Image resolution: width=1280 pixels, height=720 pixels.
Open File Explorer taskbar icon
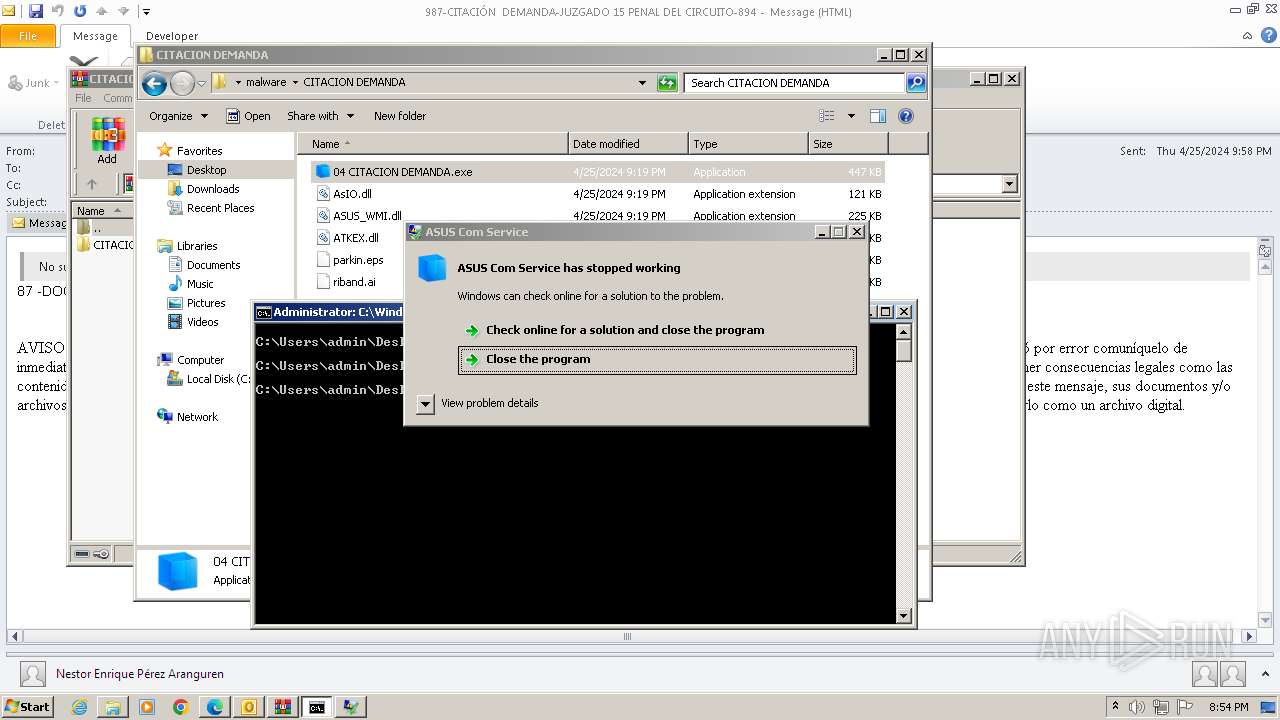click(x=113, y=707)
